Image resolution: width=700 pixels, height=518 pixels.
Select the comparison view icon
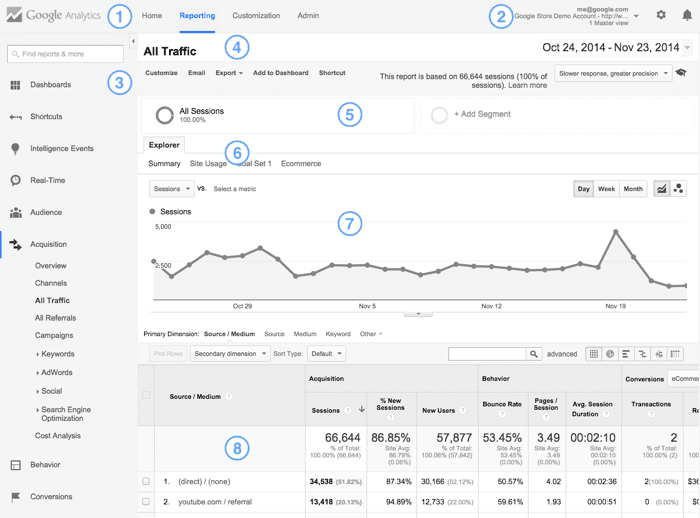(642, 354)
